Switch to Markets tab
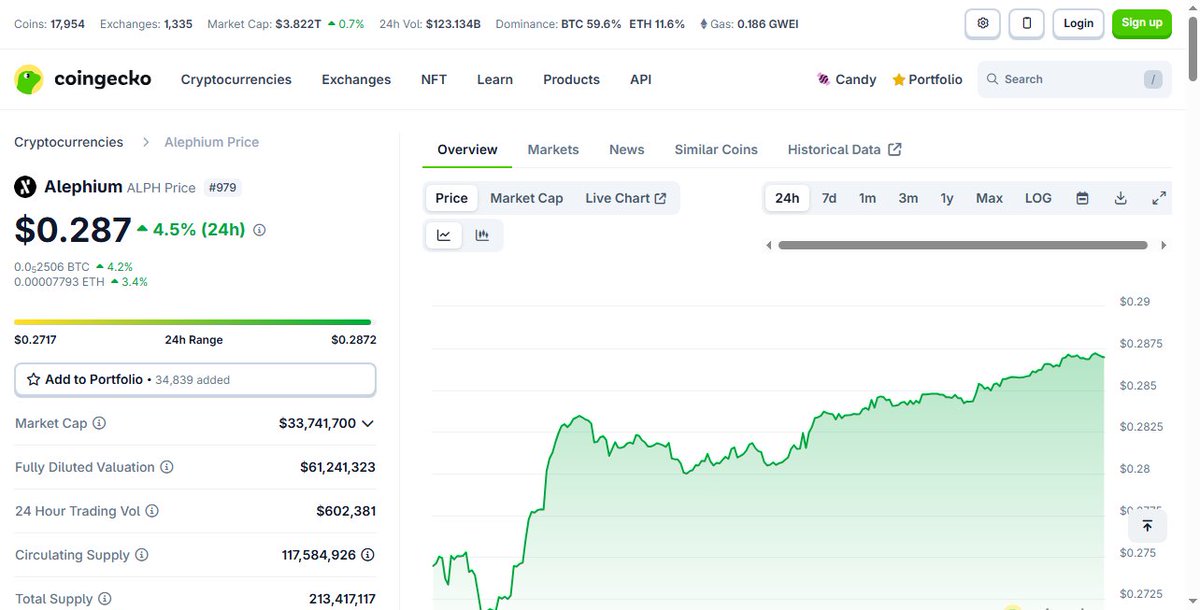 (x=553, y=149)
